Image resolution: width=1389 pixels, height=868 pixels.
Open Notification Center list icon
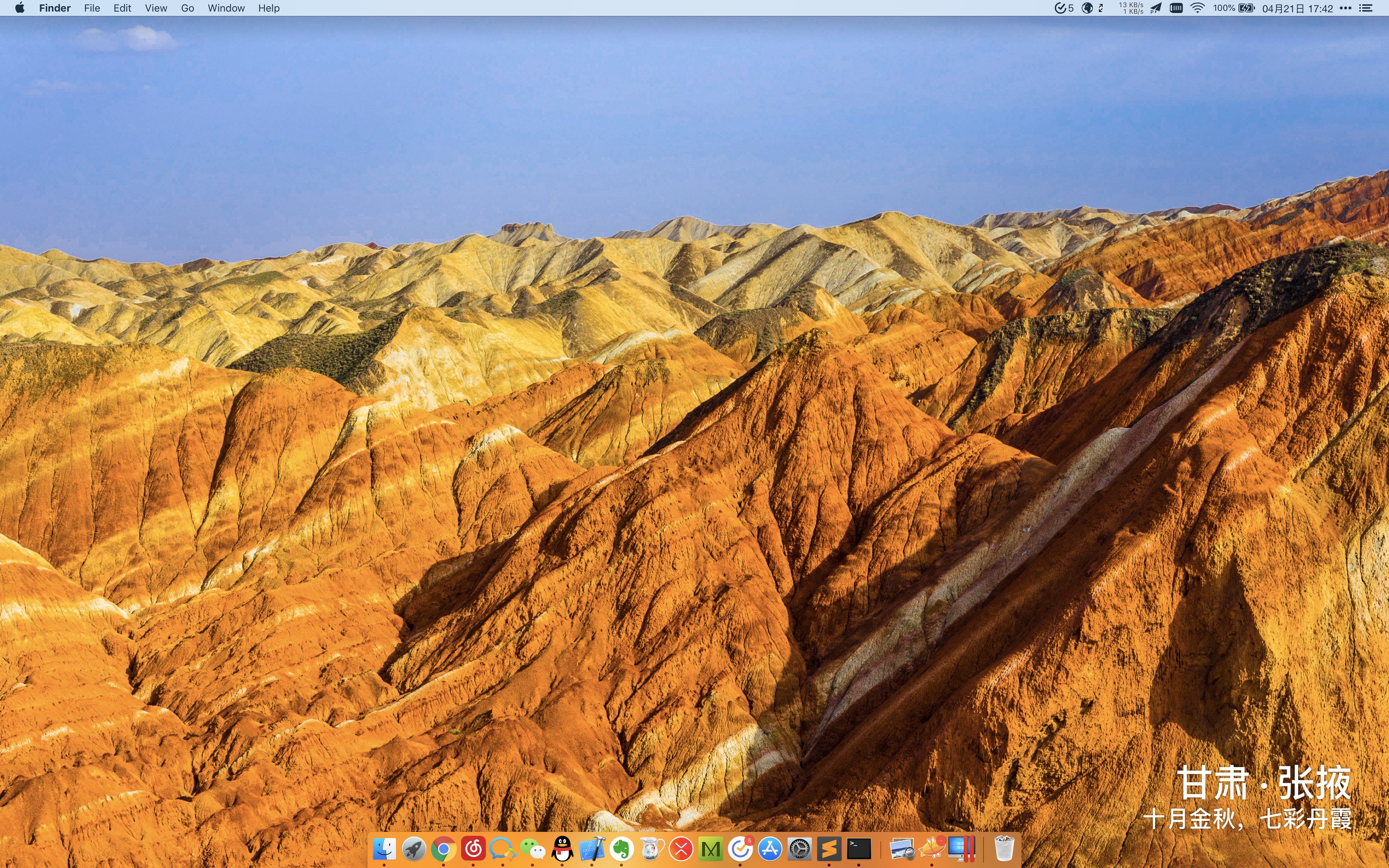pos(1366,8)
